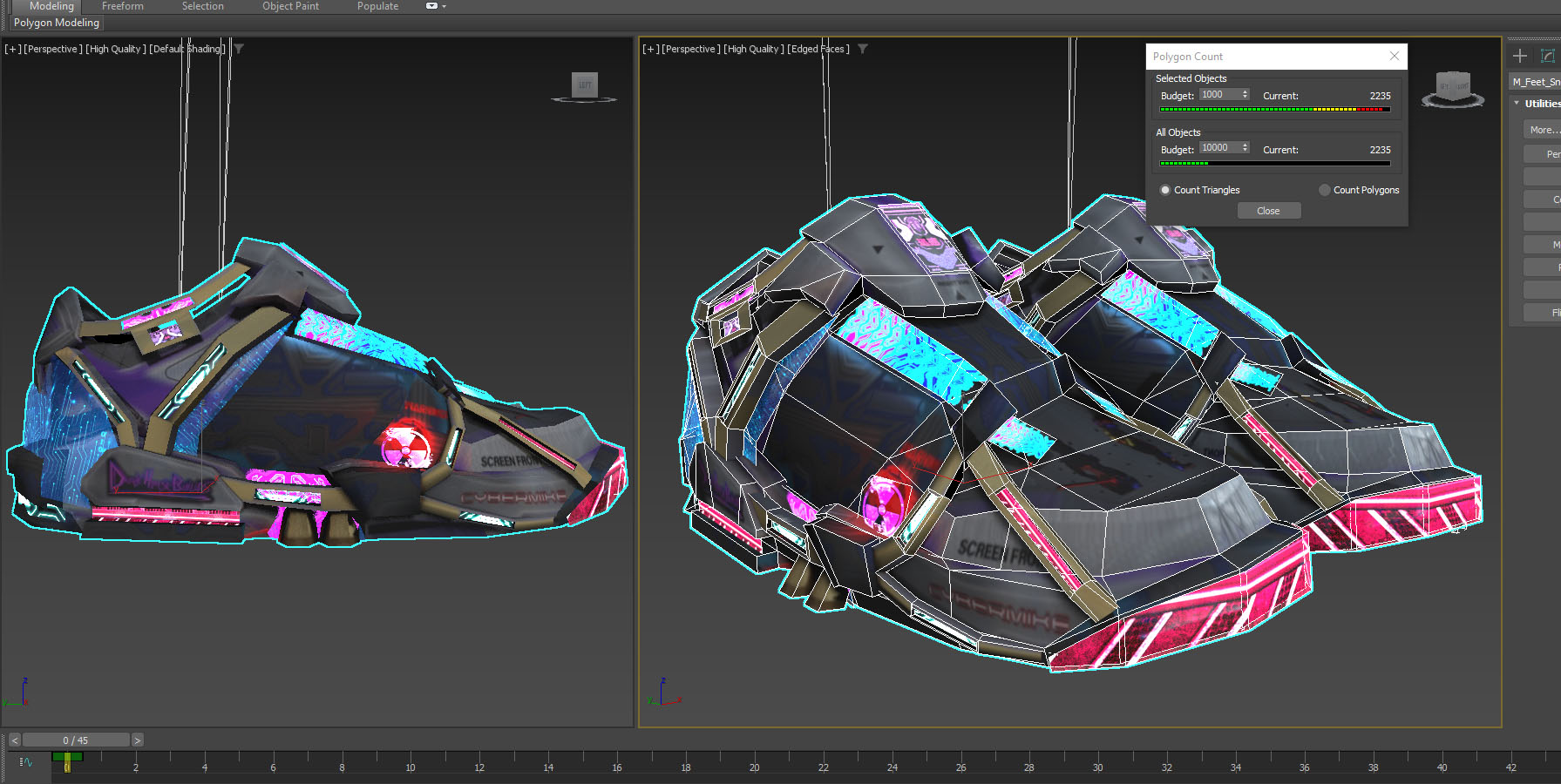
Task: Click the left viewport filter funnel icon
Action: click(239, 49)
